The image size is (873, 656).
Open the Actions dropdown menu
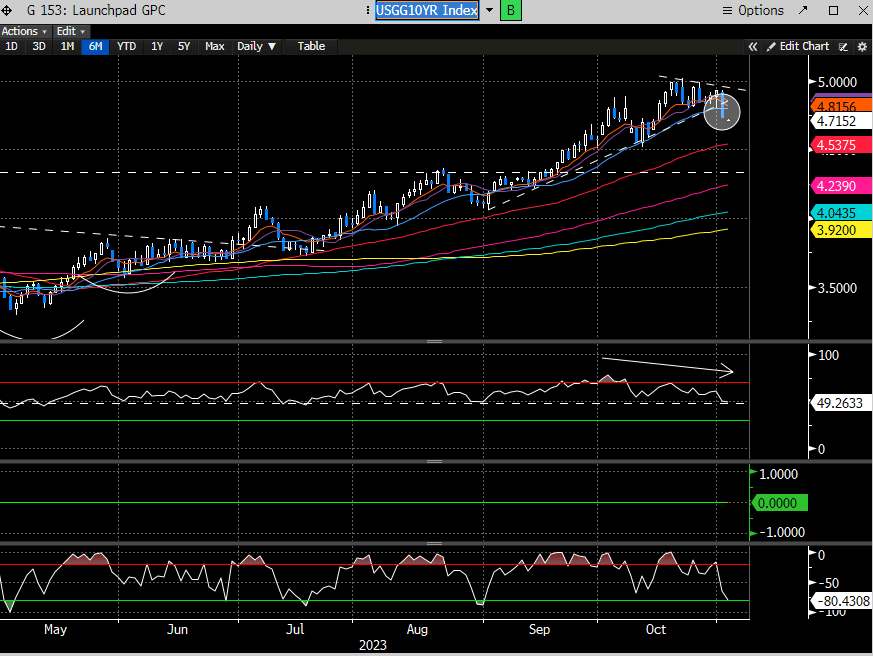click(x=24, y=31)
